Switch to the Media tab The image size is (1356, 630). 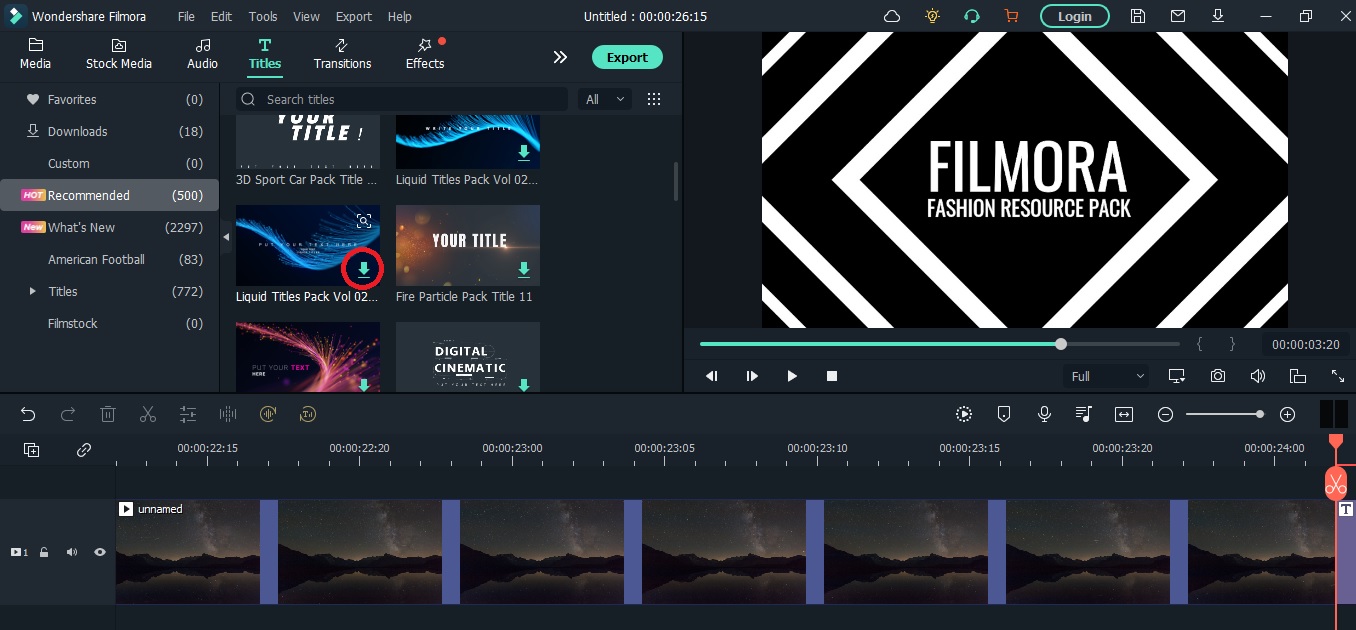(36, 54)
